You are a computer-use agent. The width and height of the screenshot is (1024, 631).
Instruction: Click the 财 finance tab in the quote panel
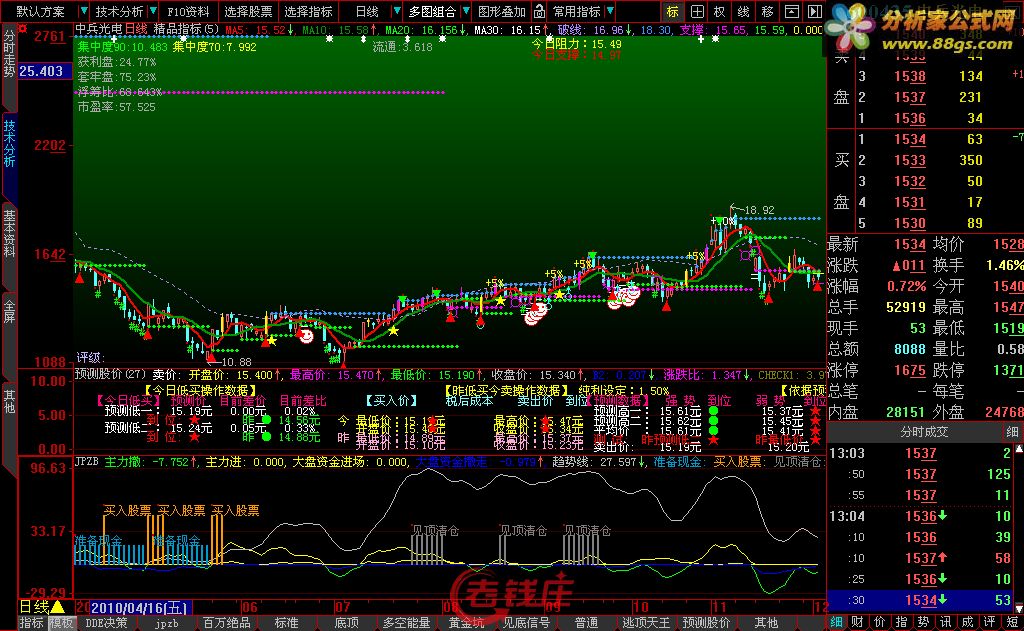pos(858,623)
